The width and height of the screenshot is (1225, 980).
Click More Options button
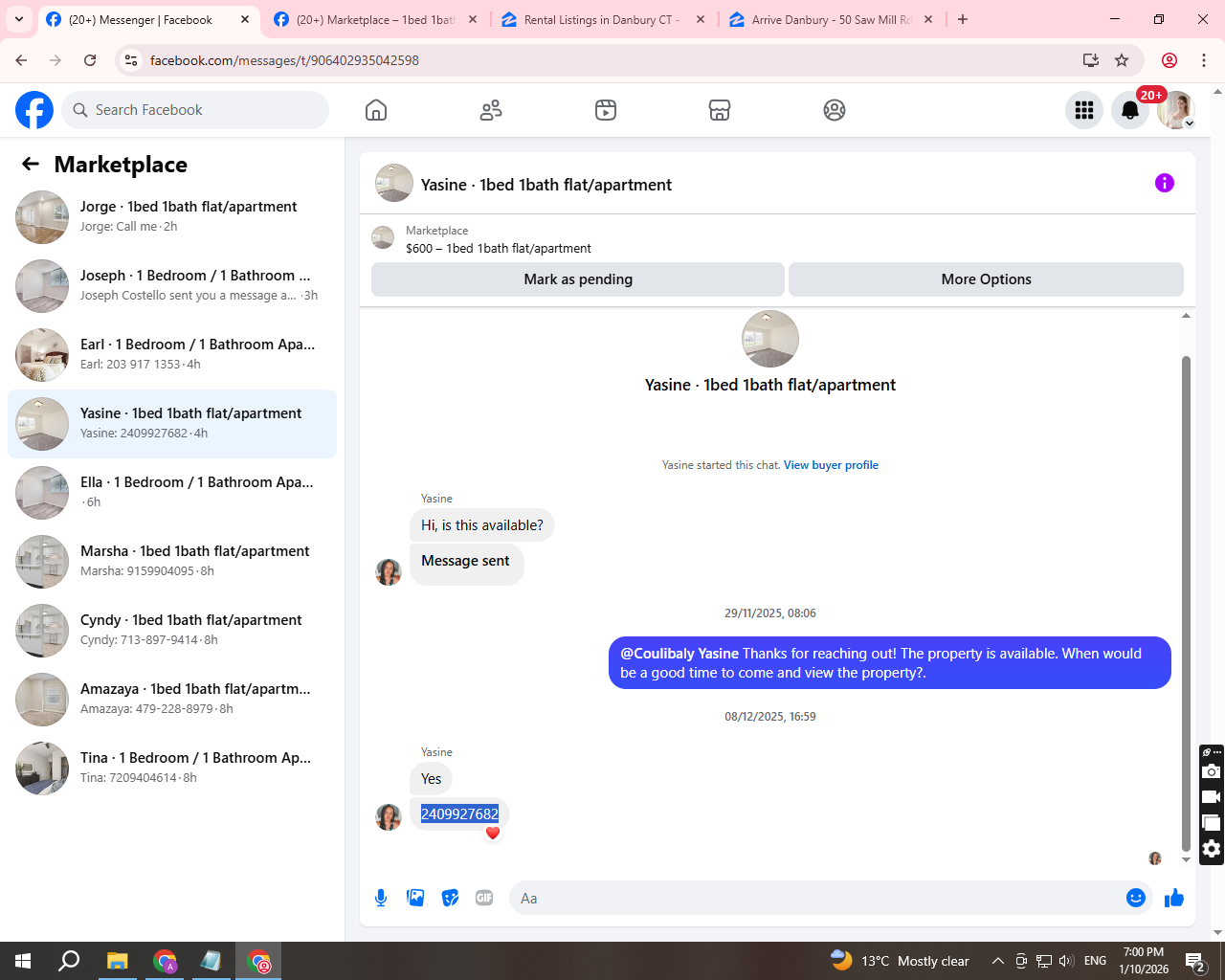click(986, 279)
